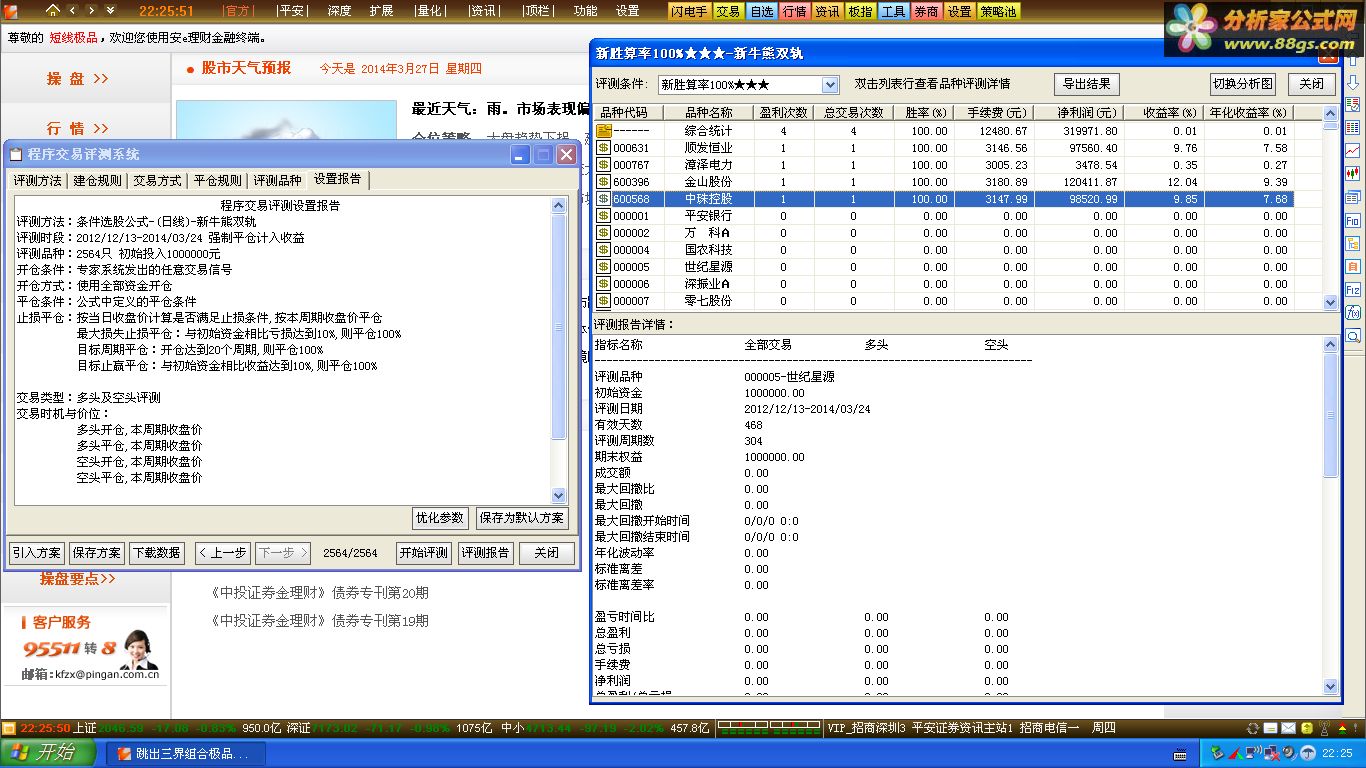
Task: Open the Windows 开始 start button
Action: [x=48, y=753]
